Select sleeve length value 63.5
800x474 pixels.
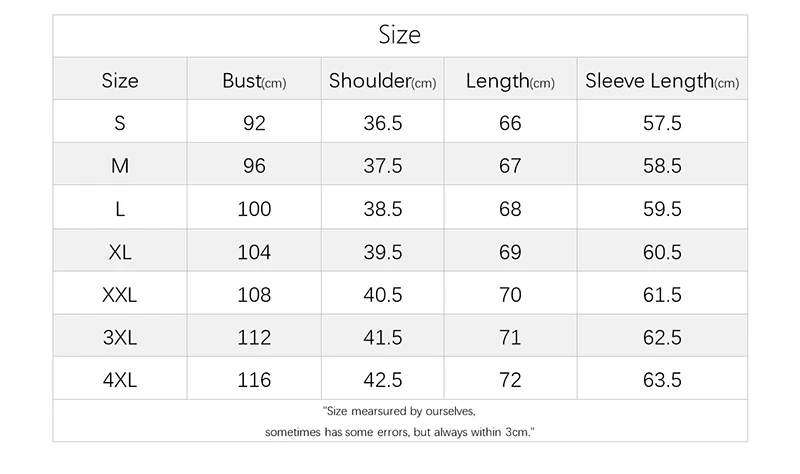coord(662,381)
